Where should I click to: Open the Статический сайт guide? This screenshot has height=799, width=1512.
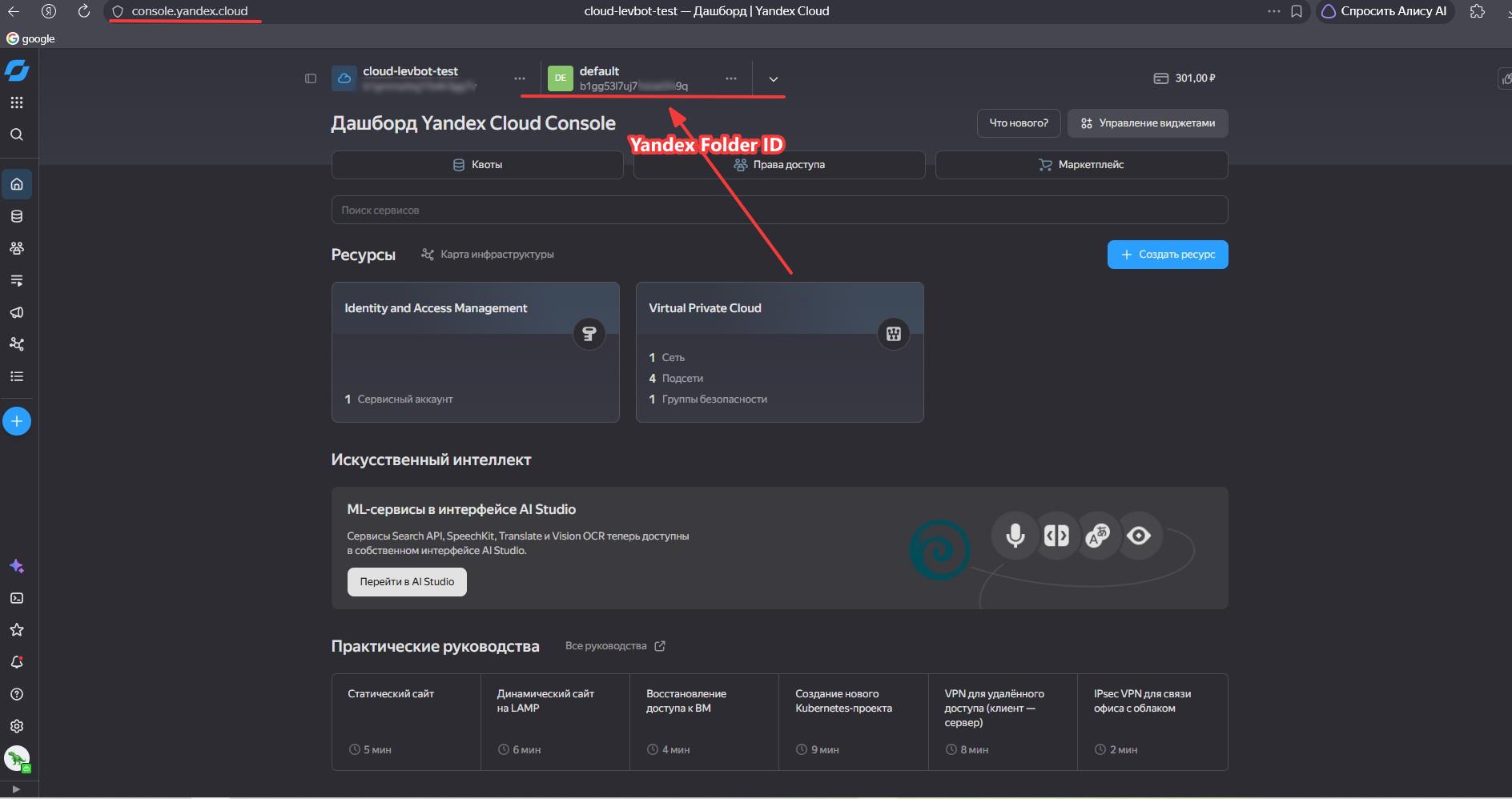click(406, 722)
